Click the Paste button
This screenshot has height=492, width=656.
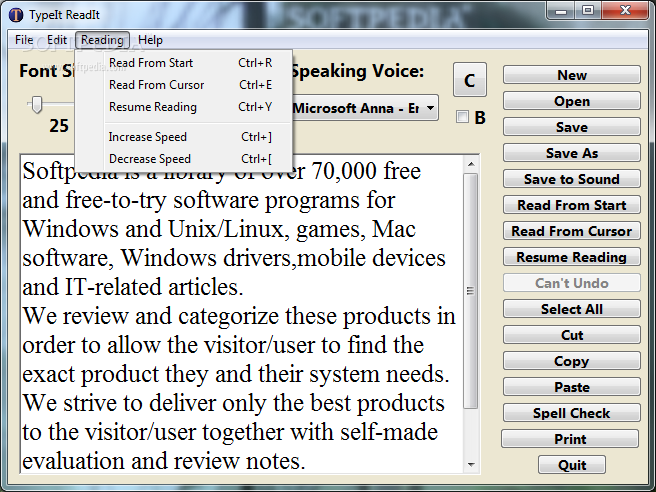(571, 387)
